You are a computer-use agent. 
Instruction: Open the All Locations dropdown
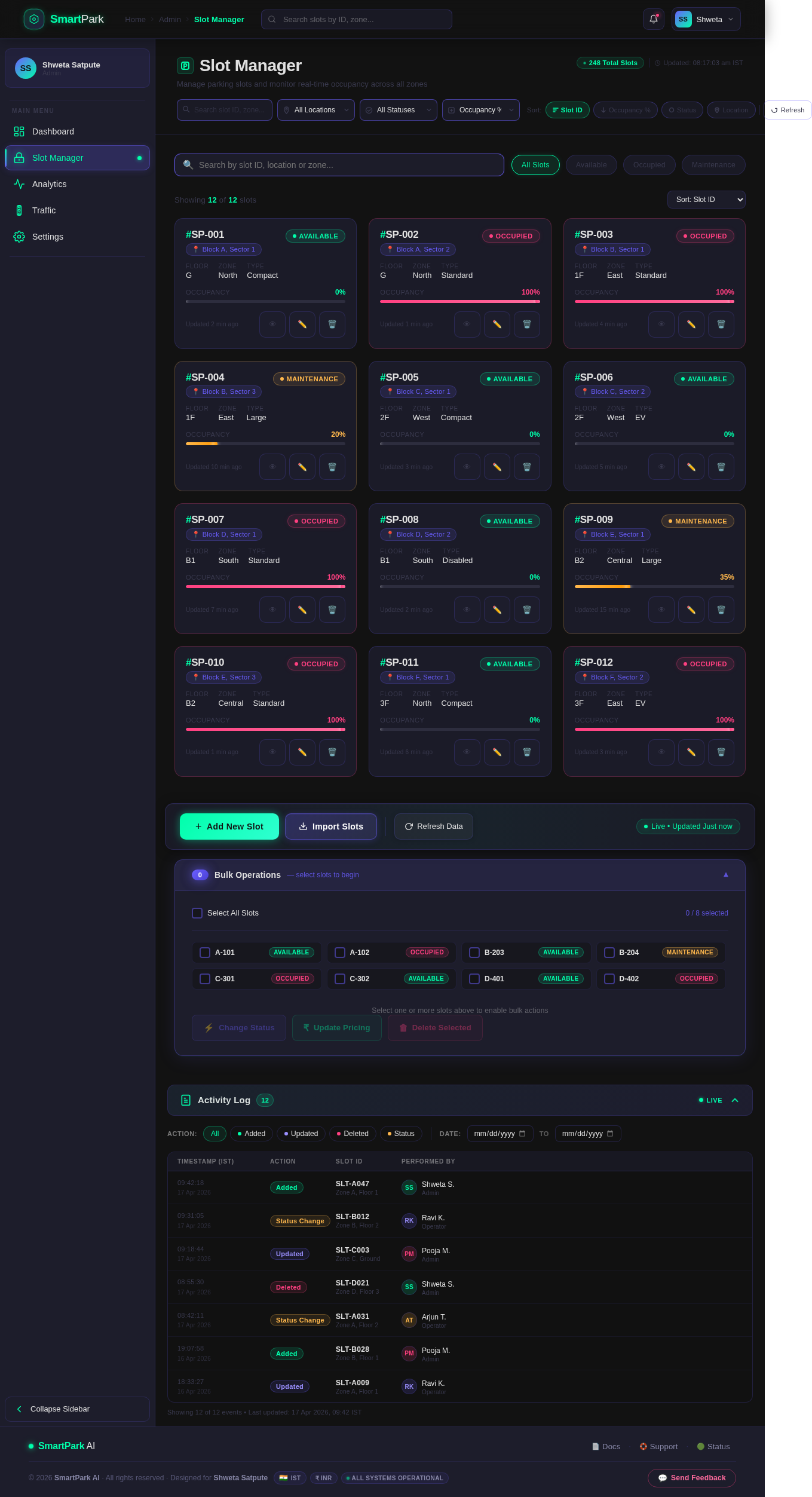[x=316, y=110]
